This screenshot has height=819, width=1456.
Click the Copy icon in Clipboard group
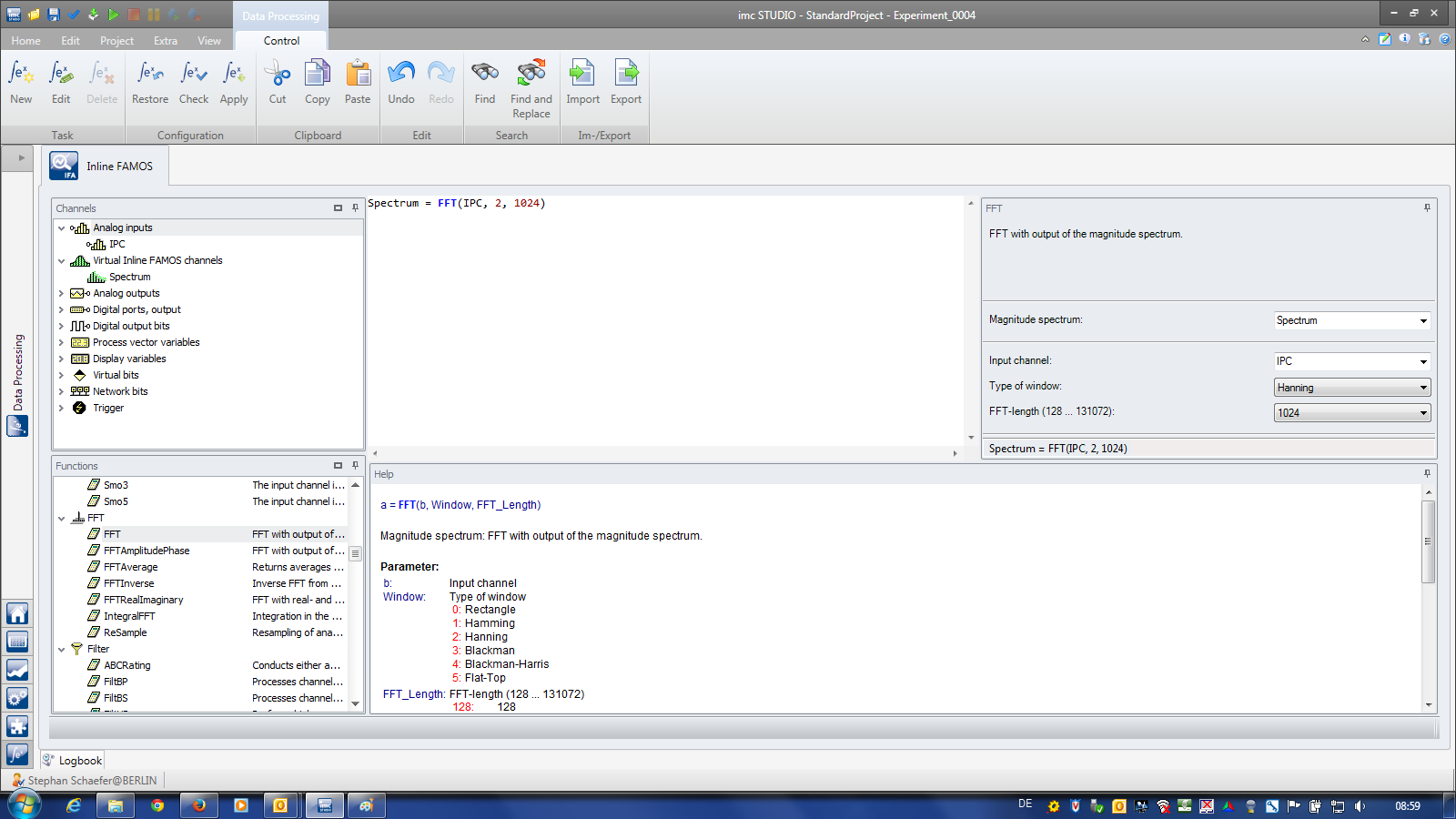click(x=318, y=81)
